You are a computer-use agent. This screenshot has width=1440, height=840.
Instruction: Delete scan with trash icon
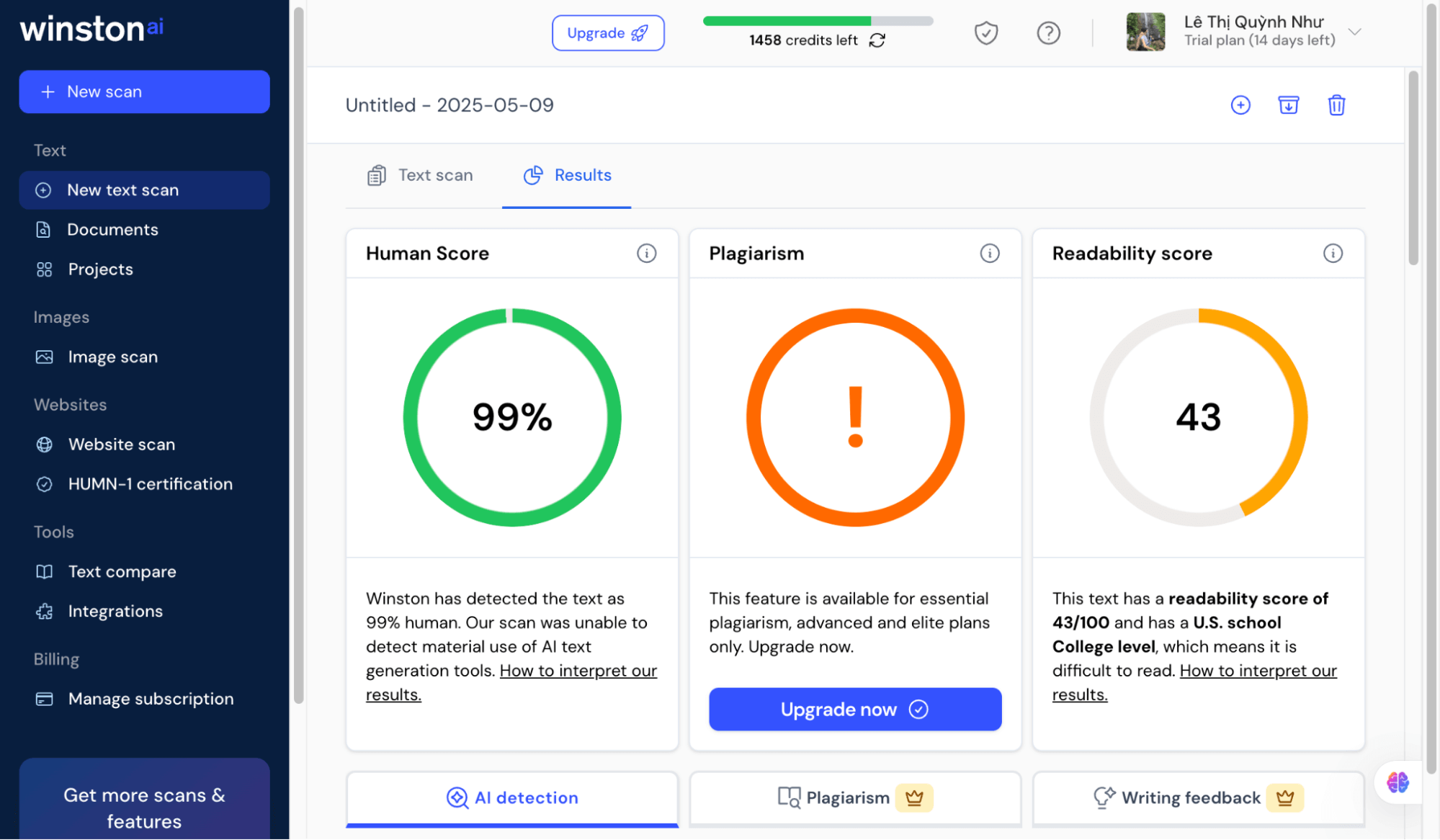1336,105
